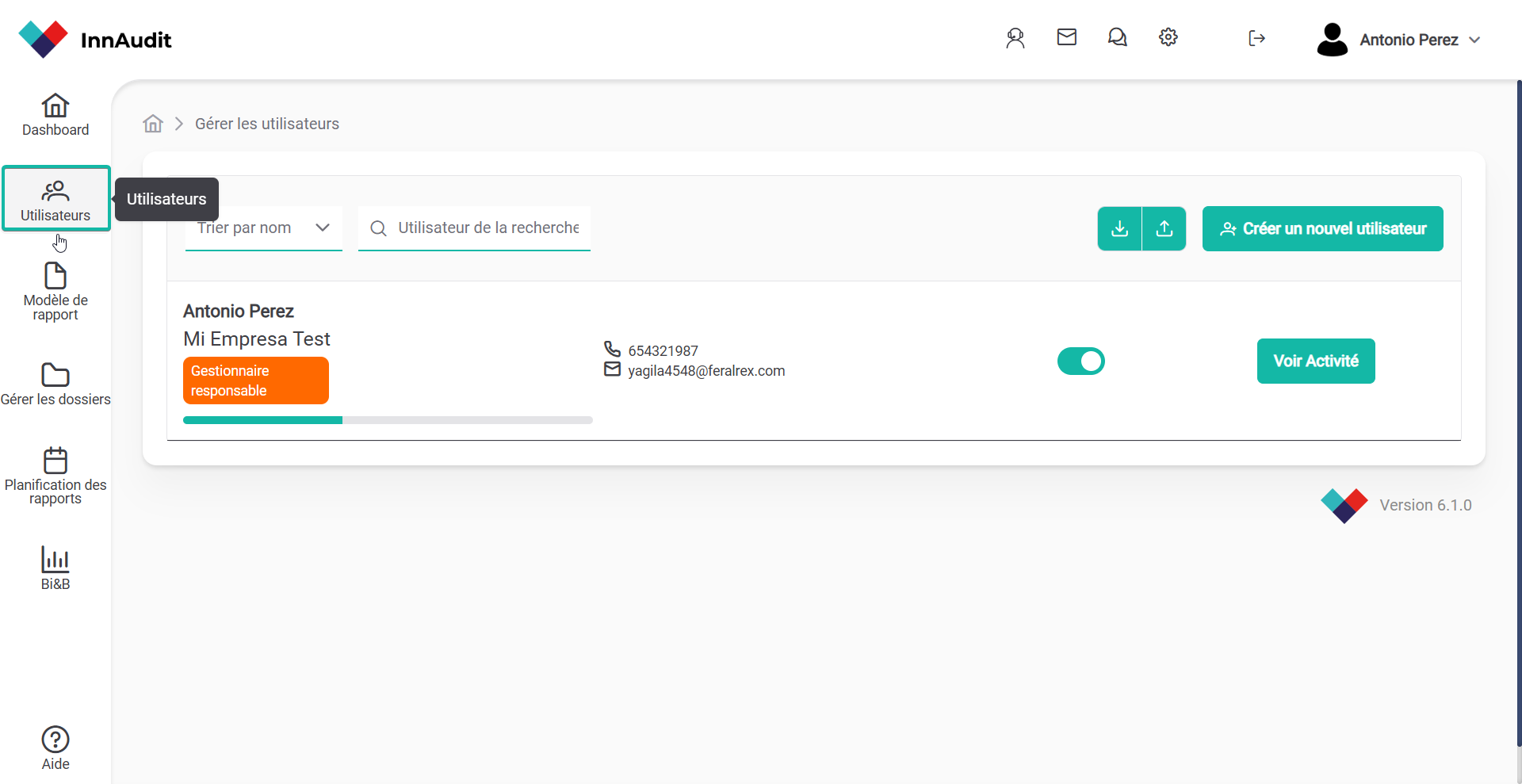
Task: Go to Gérer les dossiers
Action: click(55, 384)
